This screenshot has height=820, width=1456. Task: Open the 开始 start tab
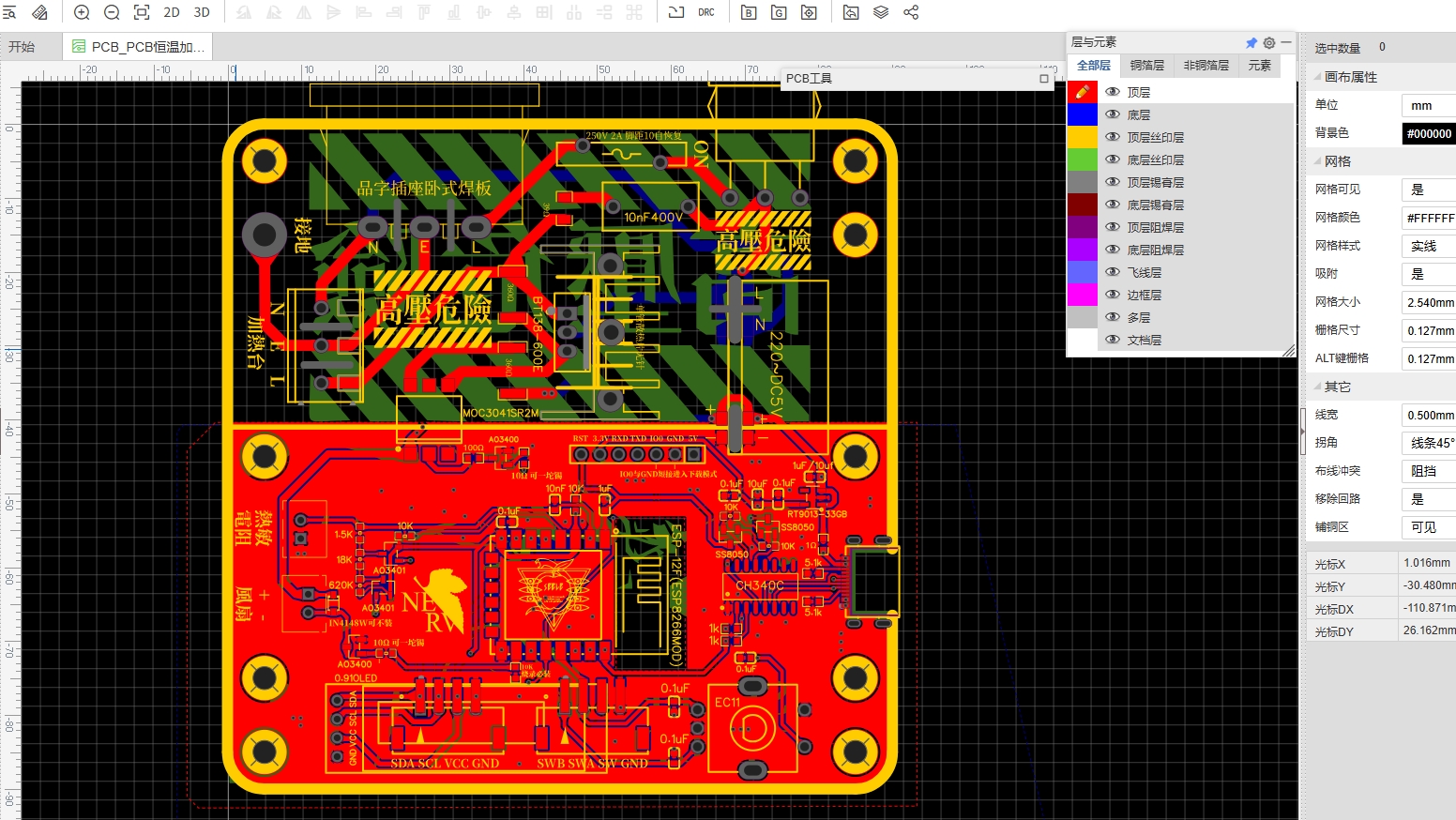point(22,47)
